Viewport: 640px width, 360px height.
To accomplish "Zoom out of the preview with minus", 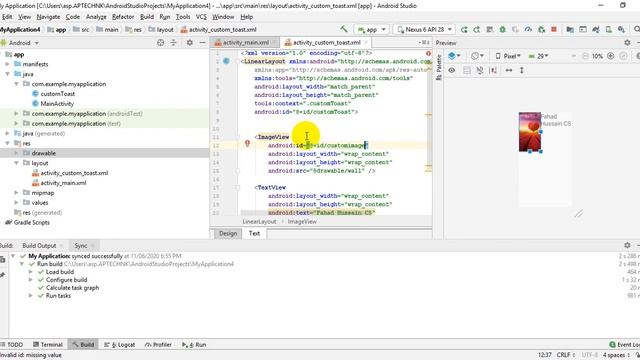I will (585, 56).
